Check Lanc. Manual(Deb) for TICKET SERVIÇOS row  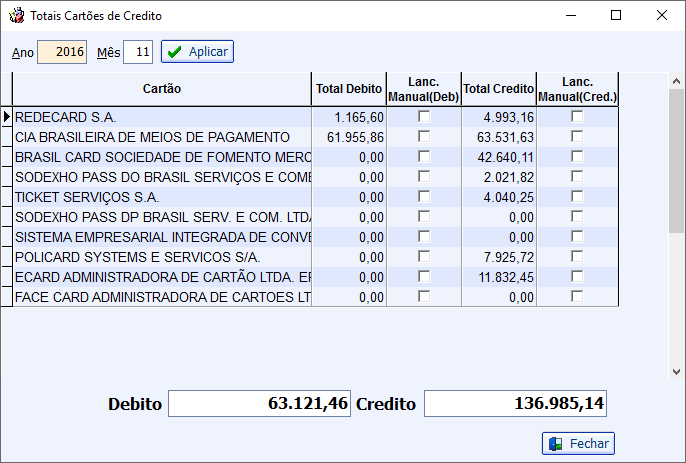coord(424,196)
